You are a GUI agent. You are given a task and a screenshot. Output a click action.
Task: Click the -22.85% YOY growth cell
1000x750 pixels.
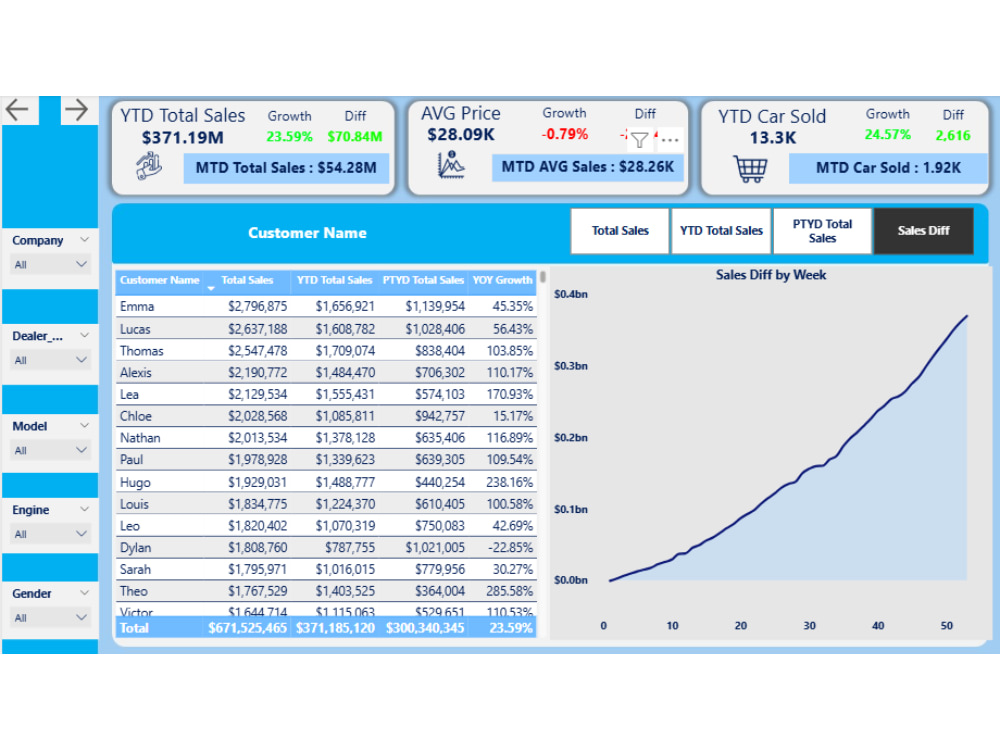tap(510, 547)
